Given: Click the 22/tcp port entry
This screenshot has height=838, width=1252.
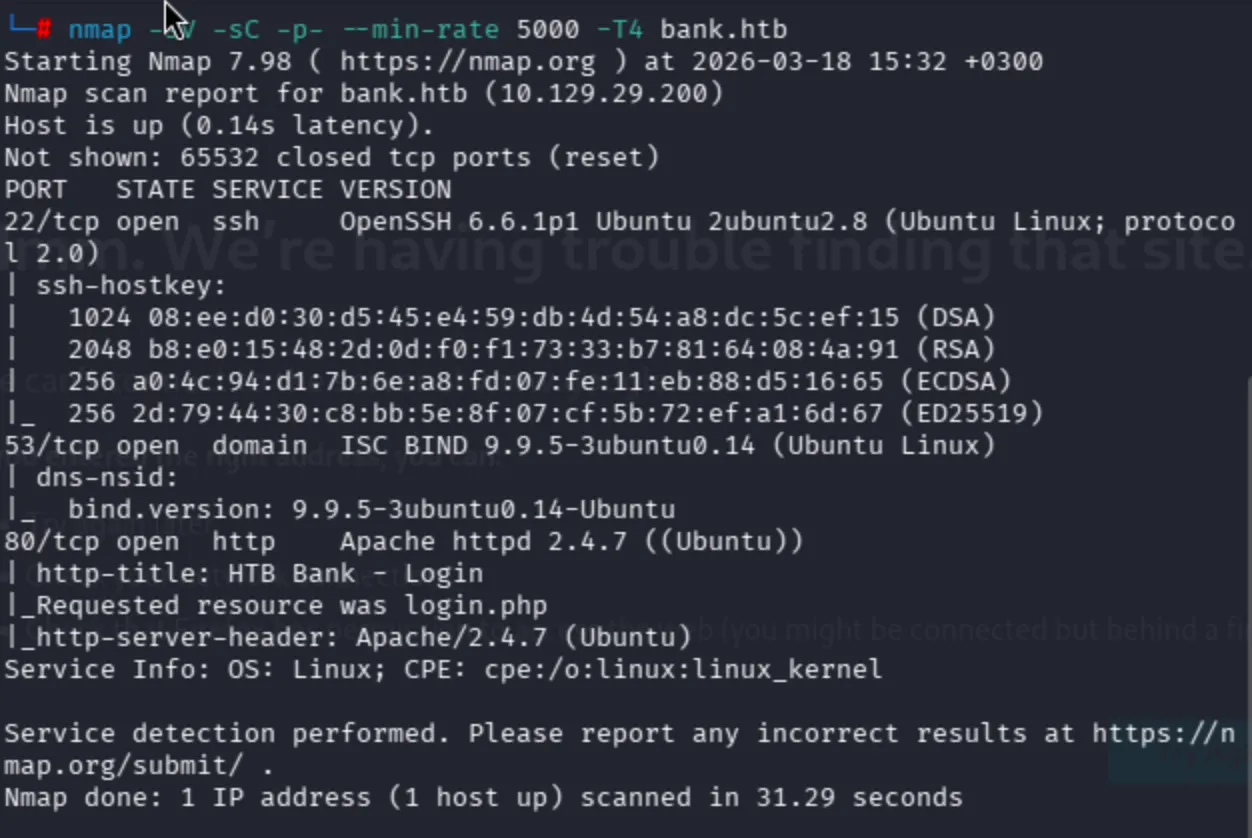Looking at the screenshot, I should pyautogui.click(x=52, y=222).
